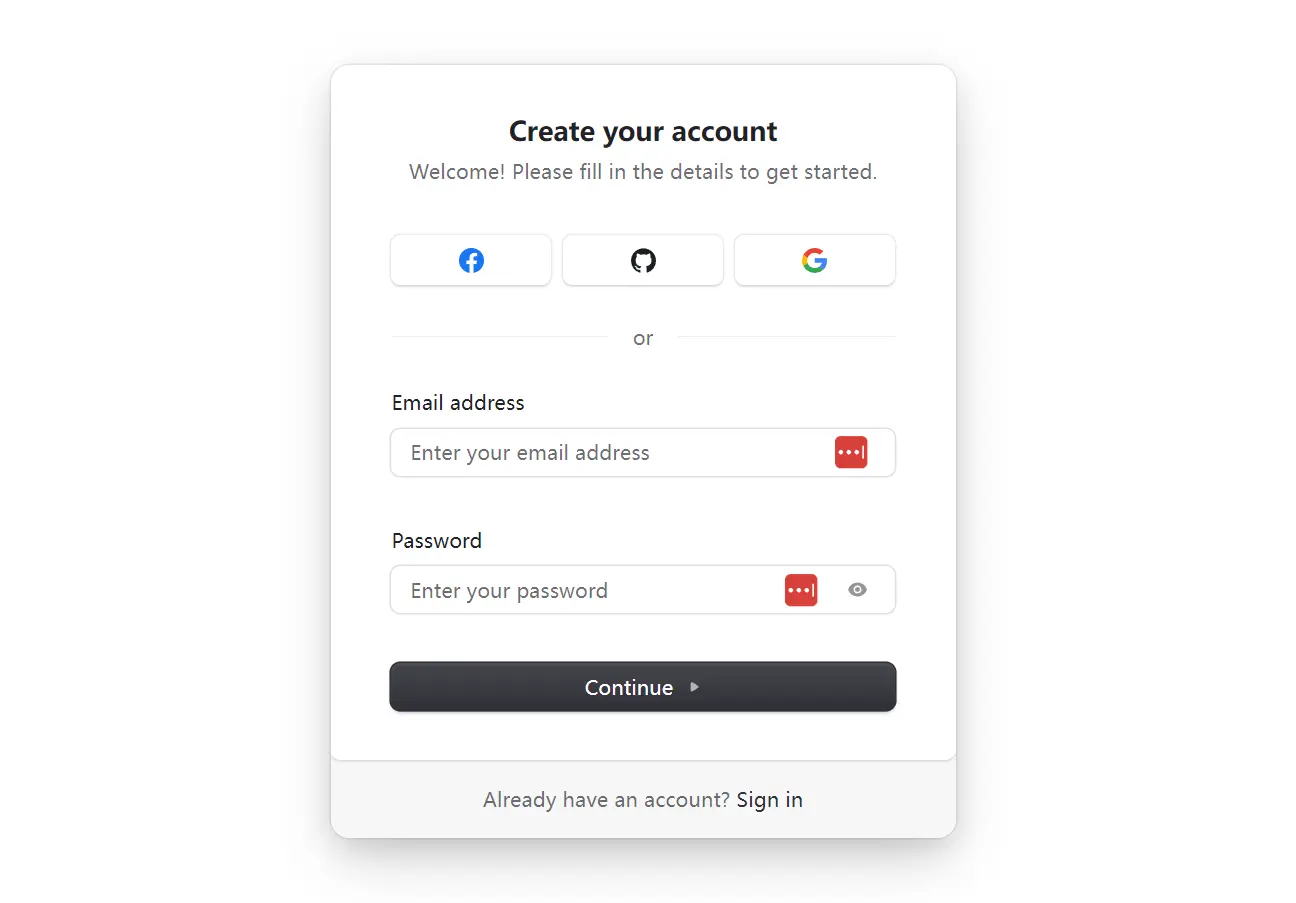The height and width of the screenshot is (903, 1296).
Task: Click the password manager icon in the password field
Action: pos(800,589)
